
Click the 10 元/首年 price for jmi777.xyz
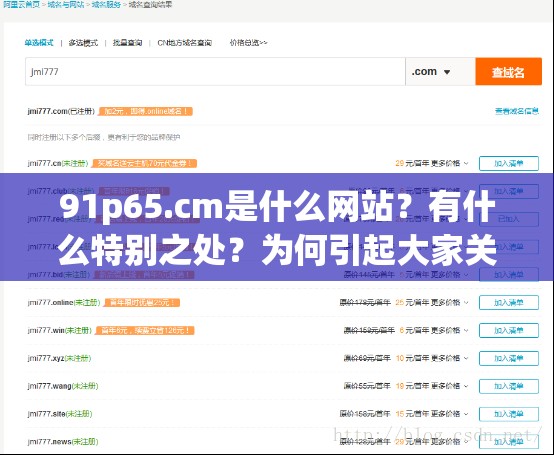pyautogui.click(x=412, y=358)
